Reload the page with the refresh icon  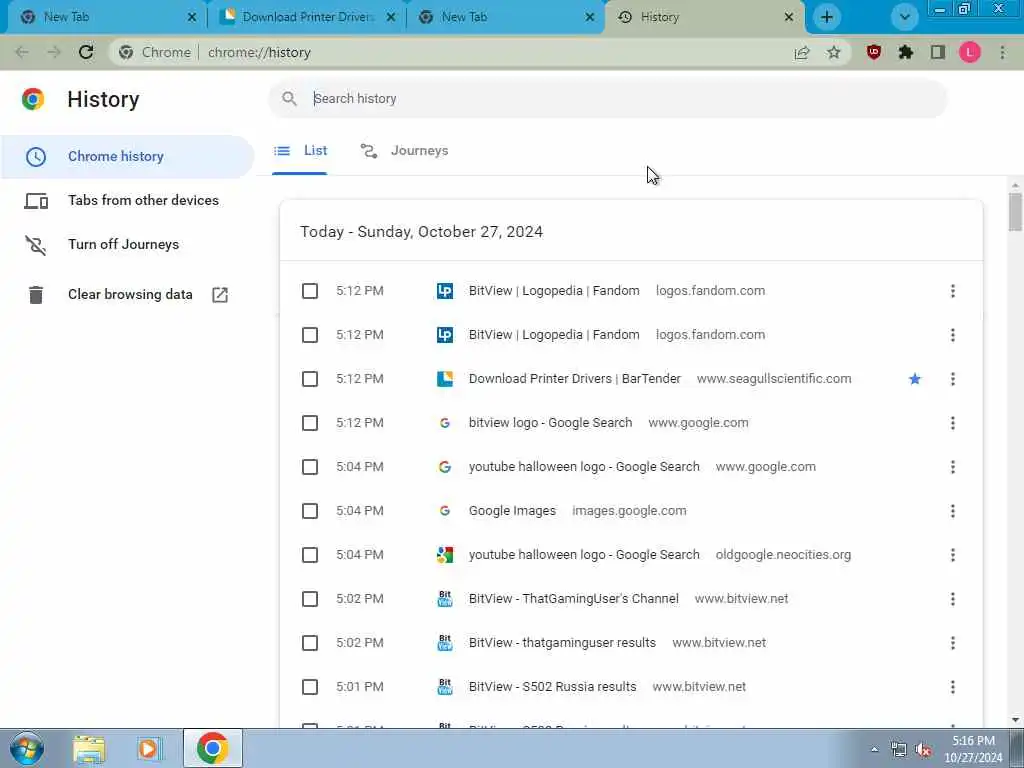[x=86, y=52]
